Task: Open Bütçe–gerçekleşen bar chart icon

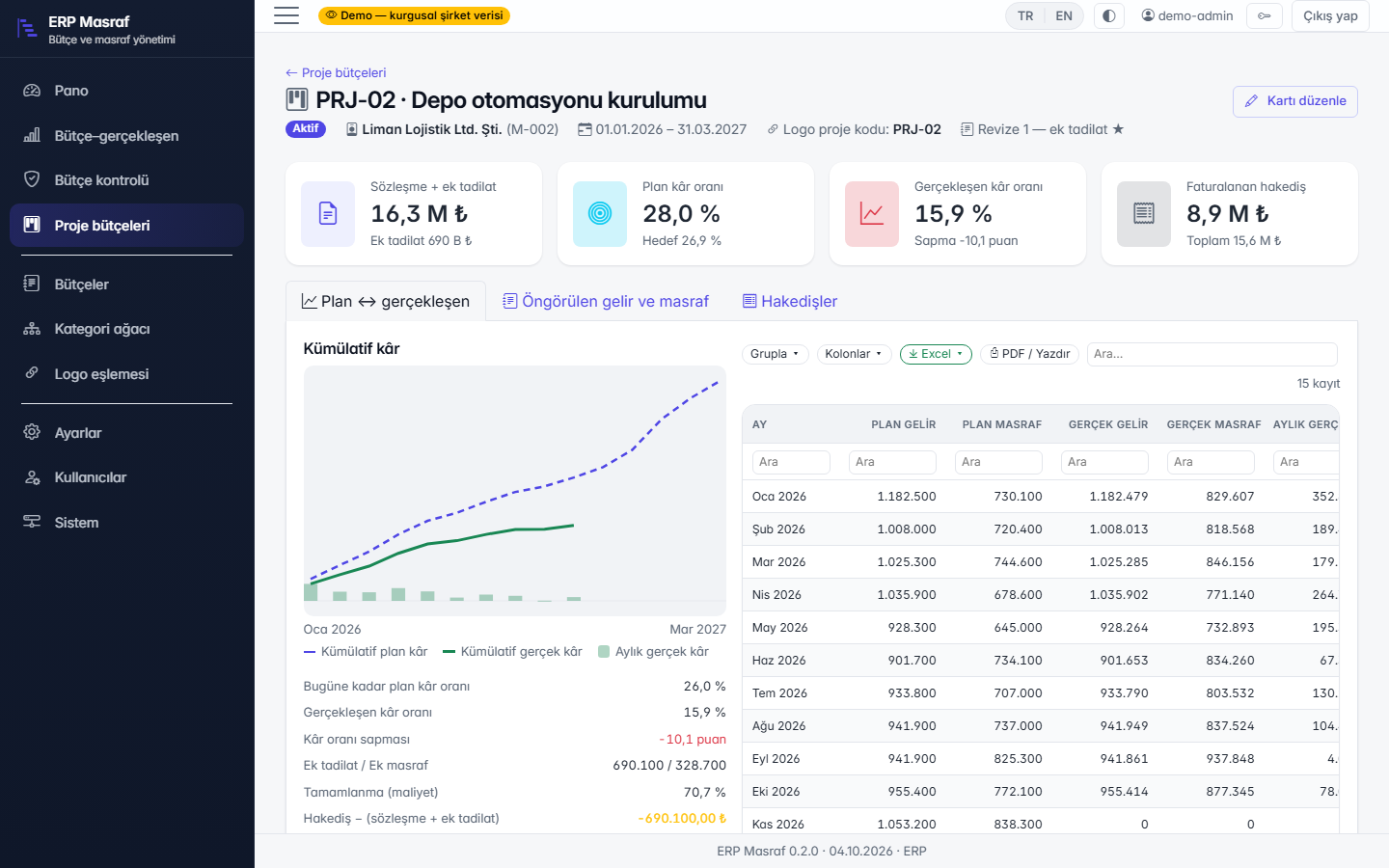Action: (32, 135)
